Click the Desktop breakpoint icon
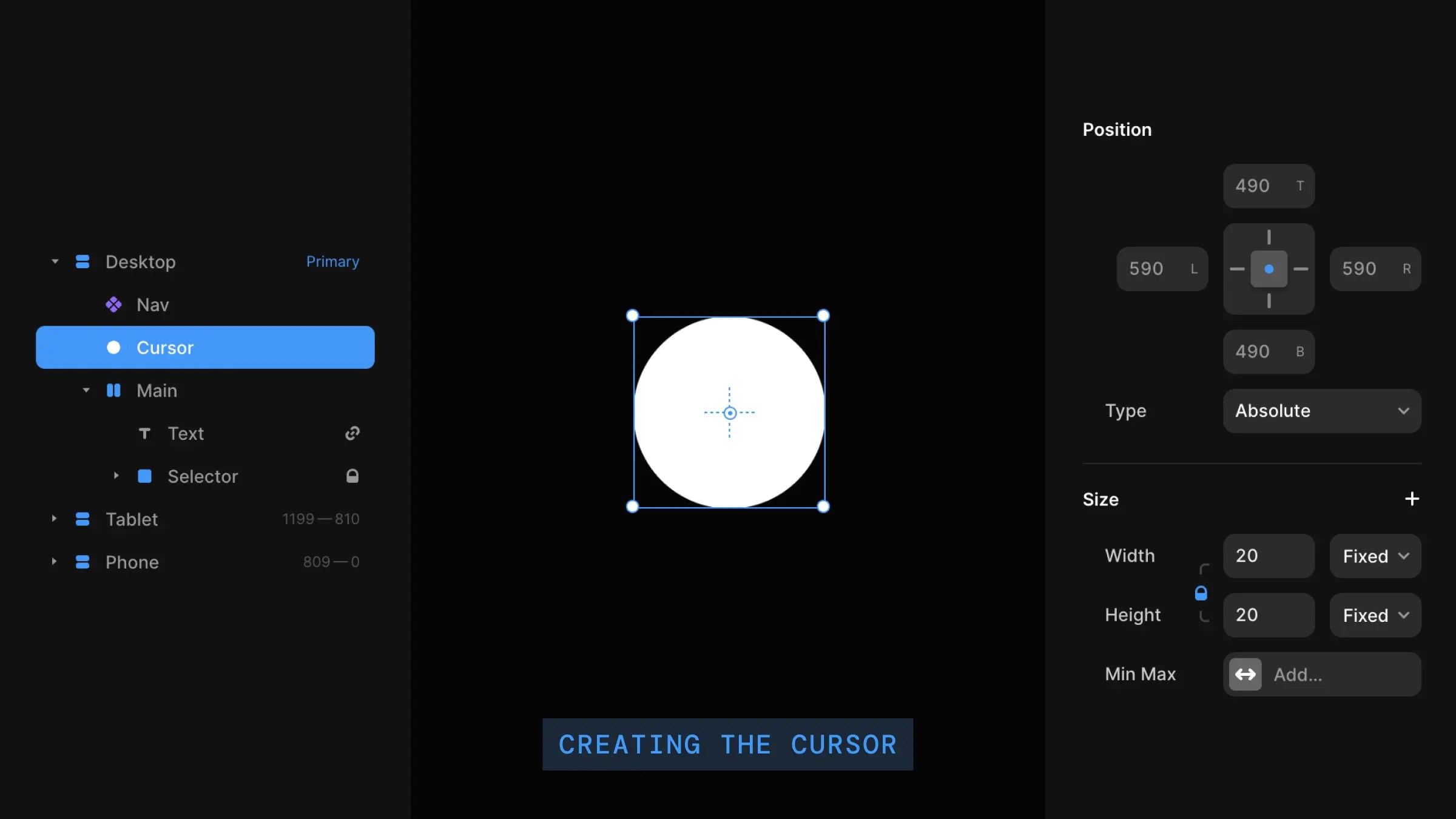Viewport: 1456px width, 819px height. (82, 261)
